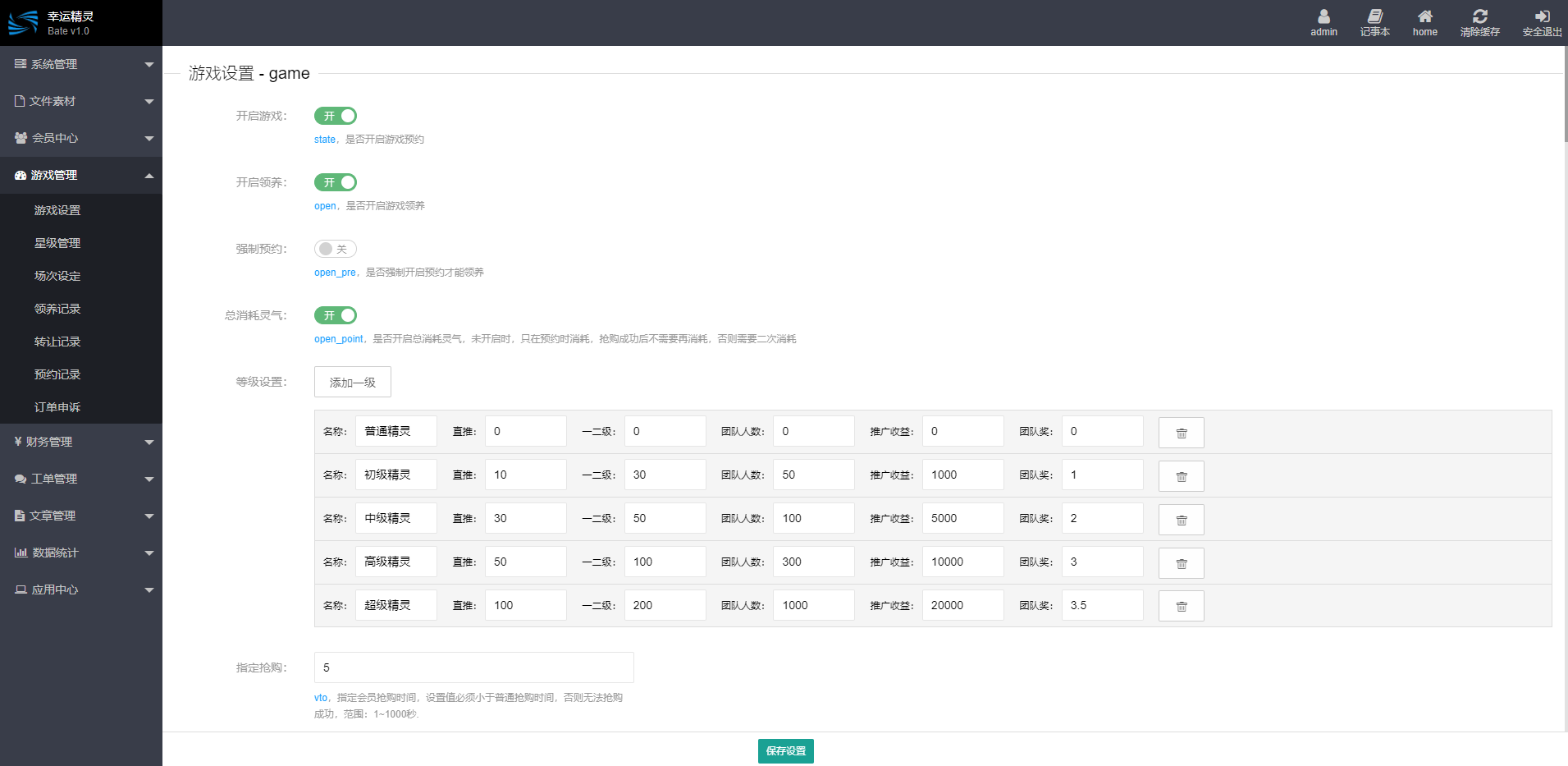Viewport: 1568px width, 766px height.
Task: Click the 保存设置 button
Action: [785, 751]
